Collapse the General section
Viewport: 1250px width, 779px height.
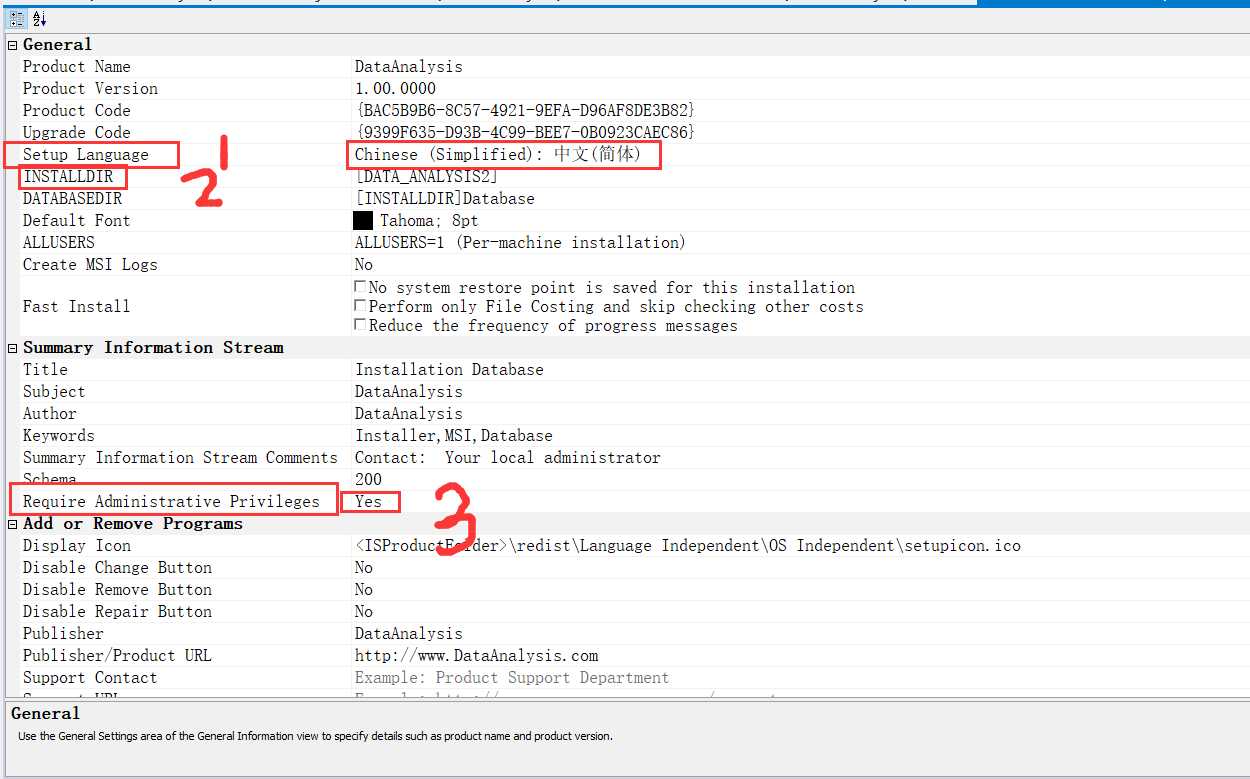13,45
